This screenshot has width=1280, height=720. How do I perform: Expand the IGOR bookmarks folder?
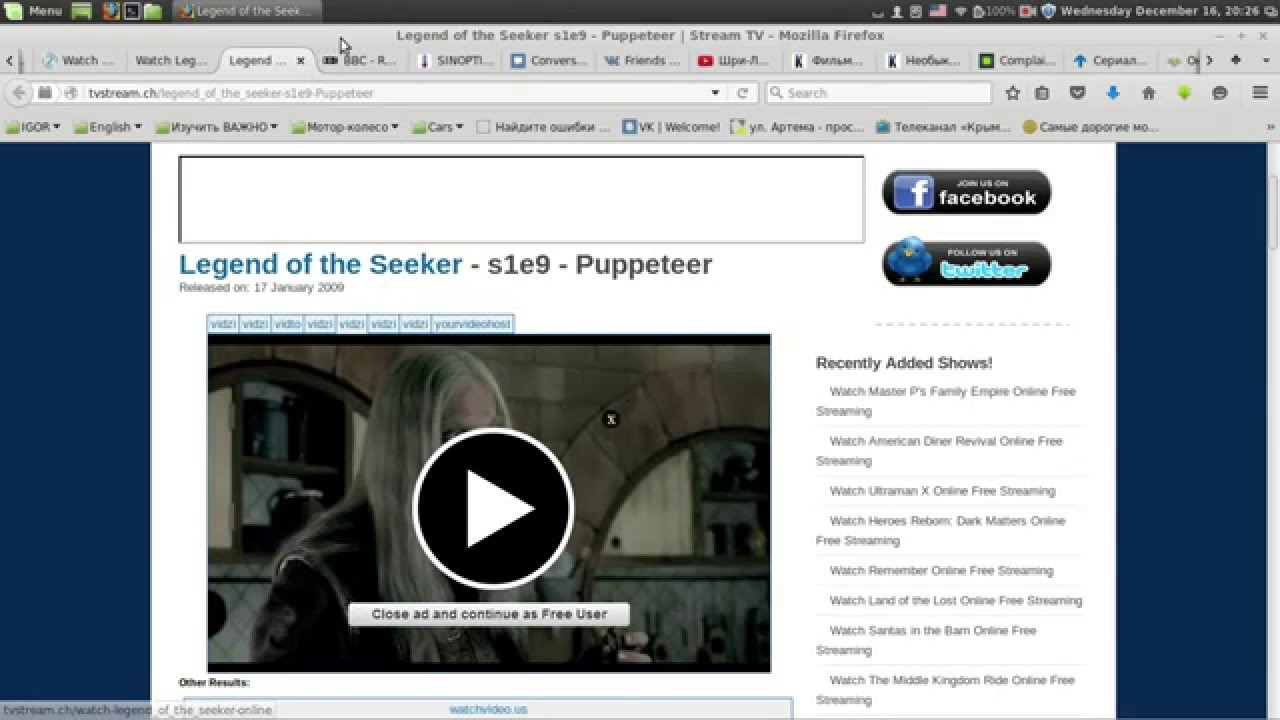pos(33,127)
